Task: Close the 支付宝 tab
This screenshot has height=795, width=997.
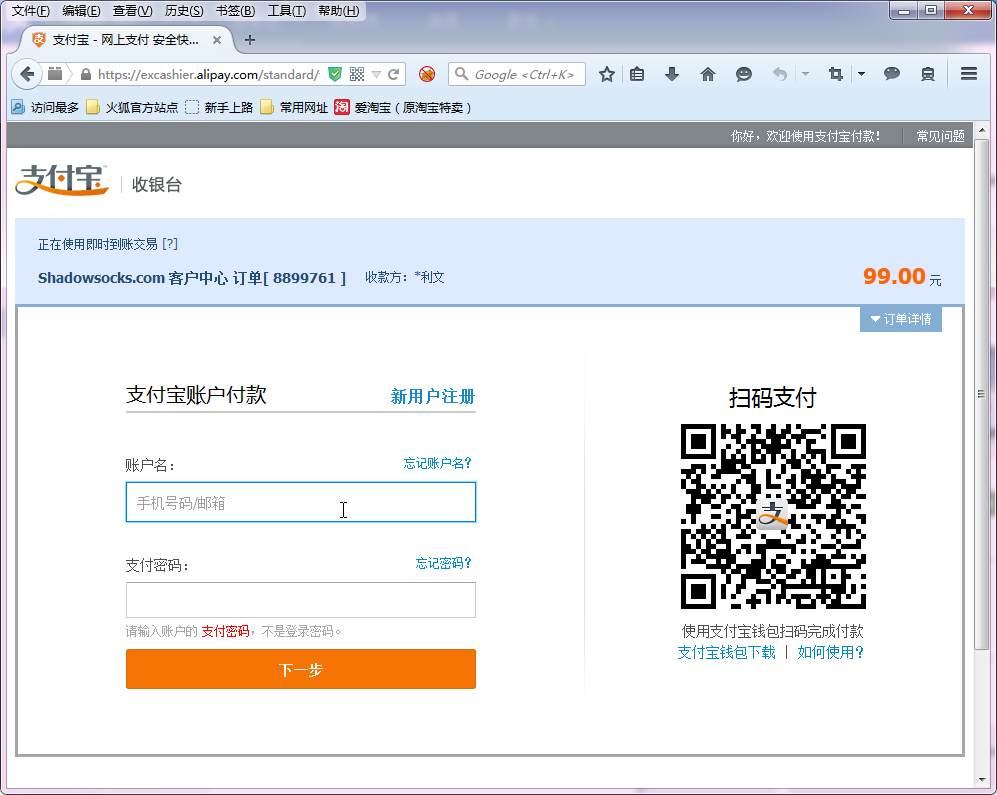Action: [217, 40]
